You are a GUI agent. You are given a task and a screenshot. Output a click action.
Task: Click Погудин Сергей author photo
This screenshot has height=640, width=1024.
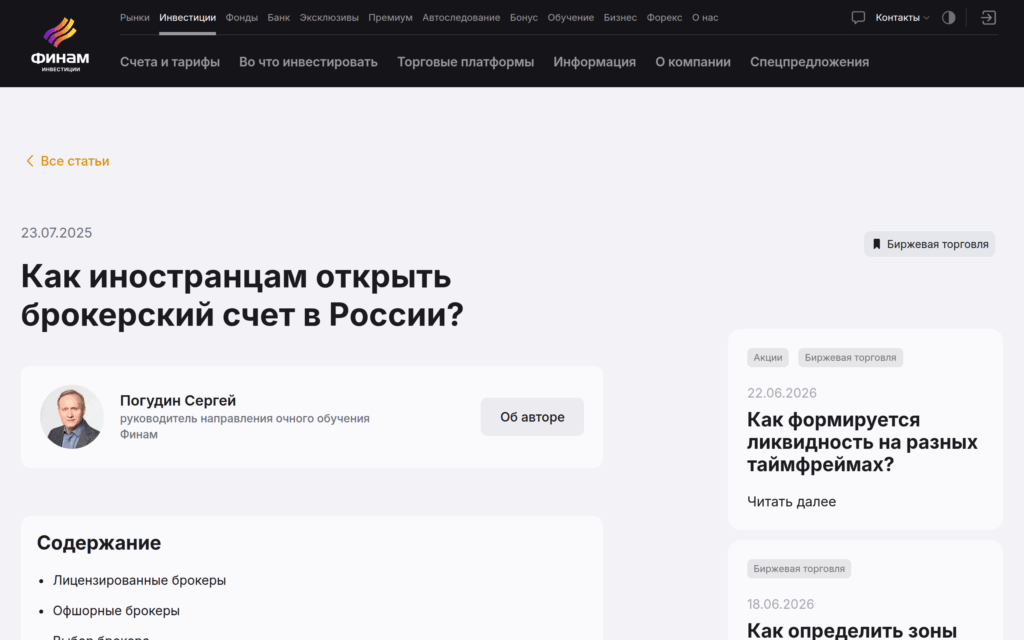(72, 417)
